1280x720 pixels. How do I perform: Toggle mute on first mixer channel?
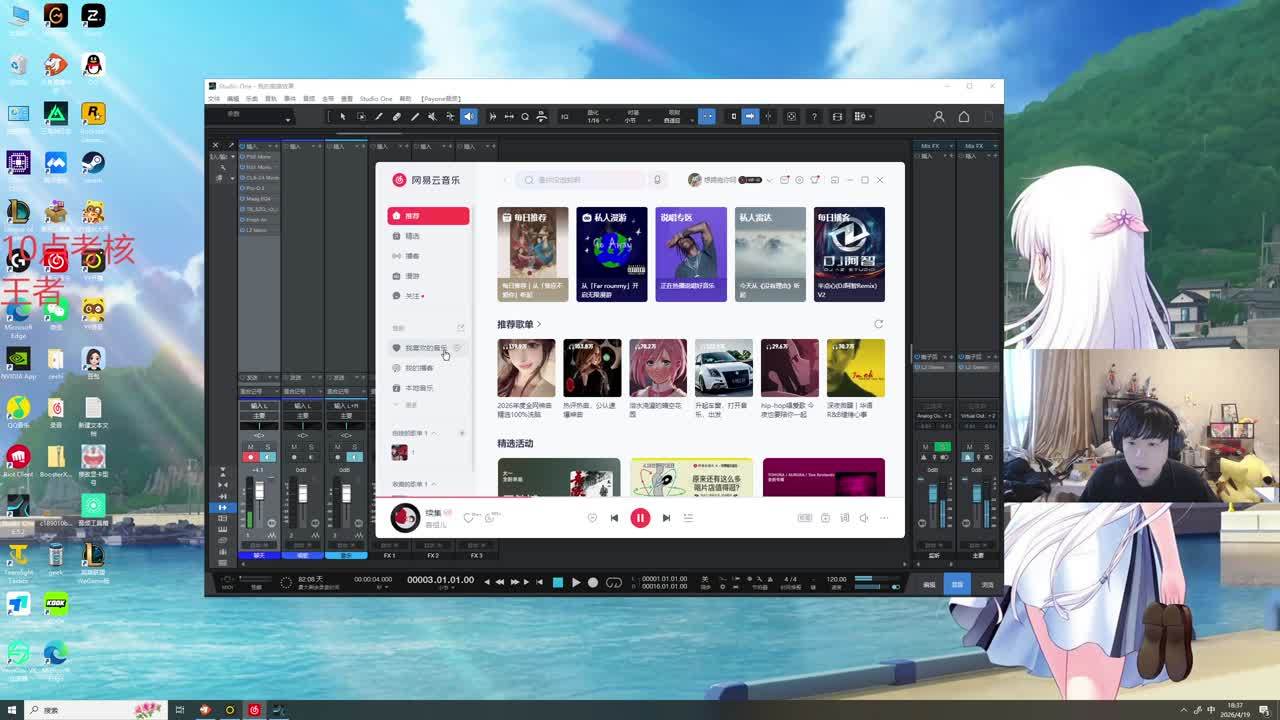[x=250, y=447]
